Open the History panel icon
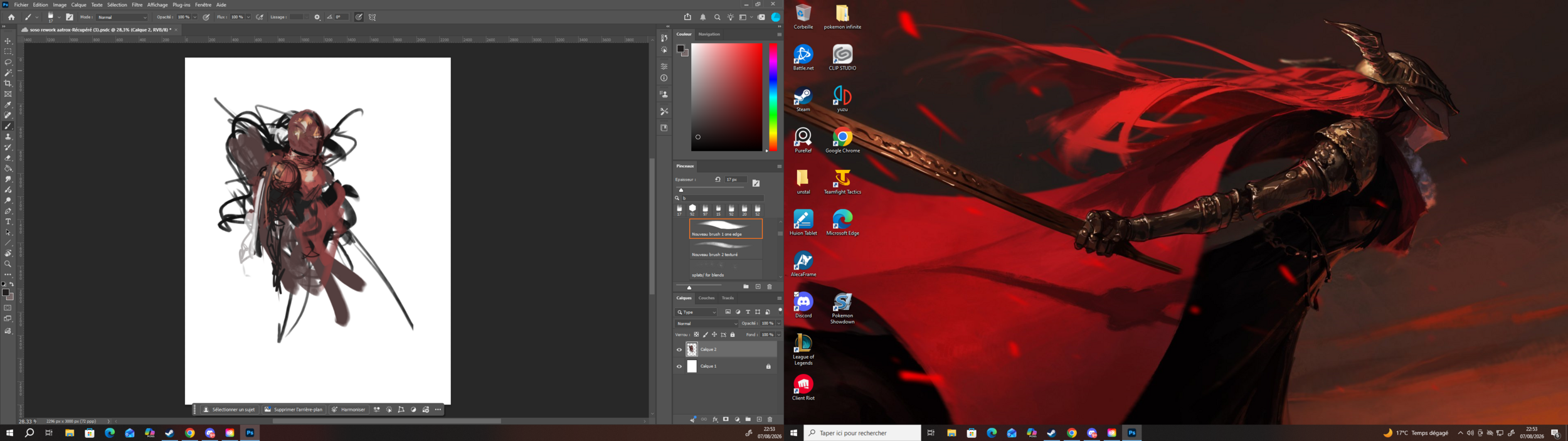 (x=664, y=38)
